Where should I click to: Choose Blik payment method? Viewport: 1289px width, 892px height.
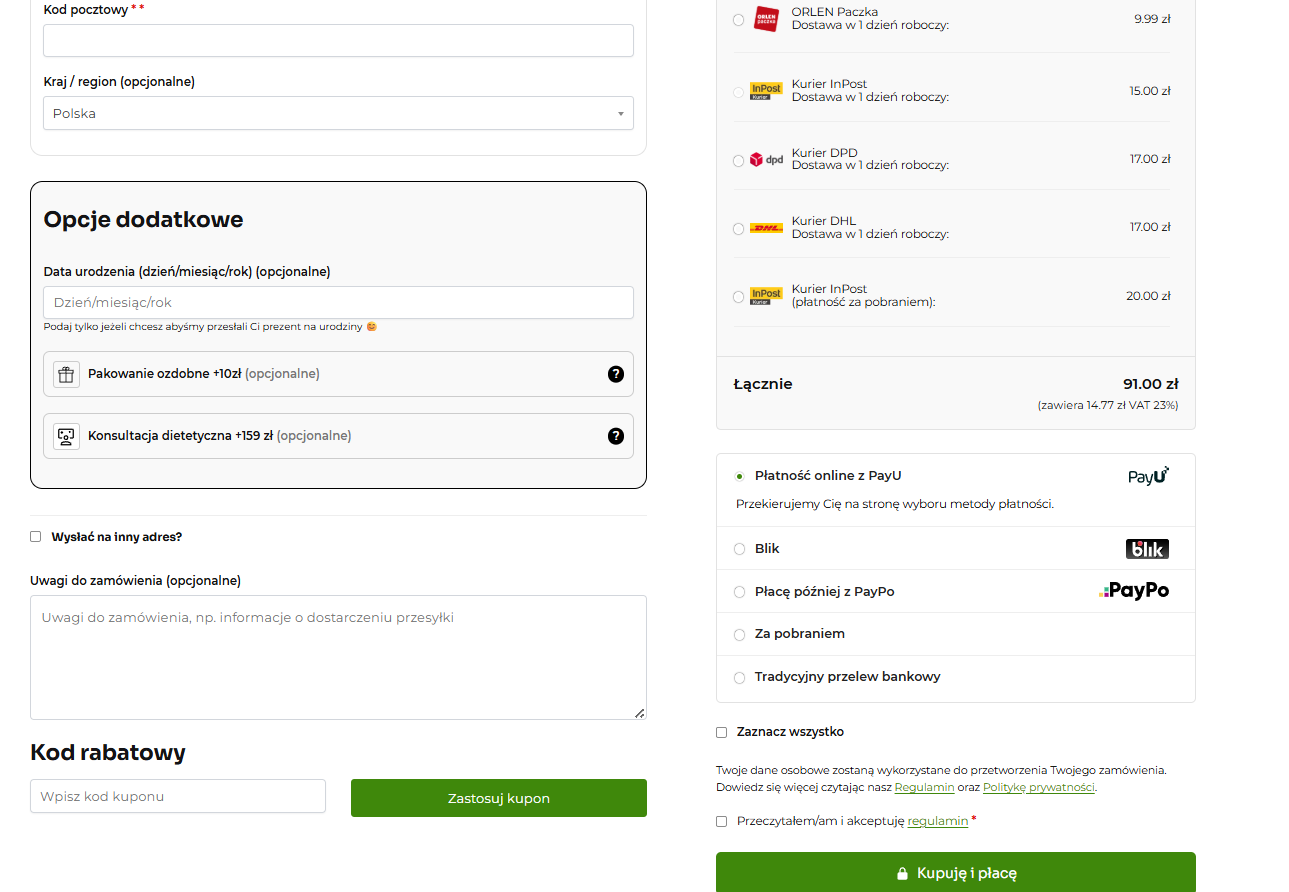pyautogui.click(x=740, y=549)
